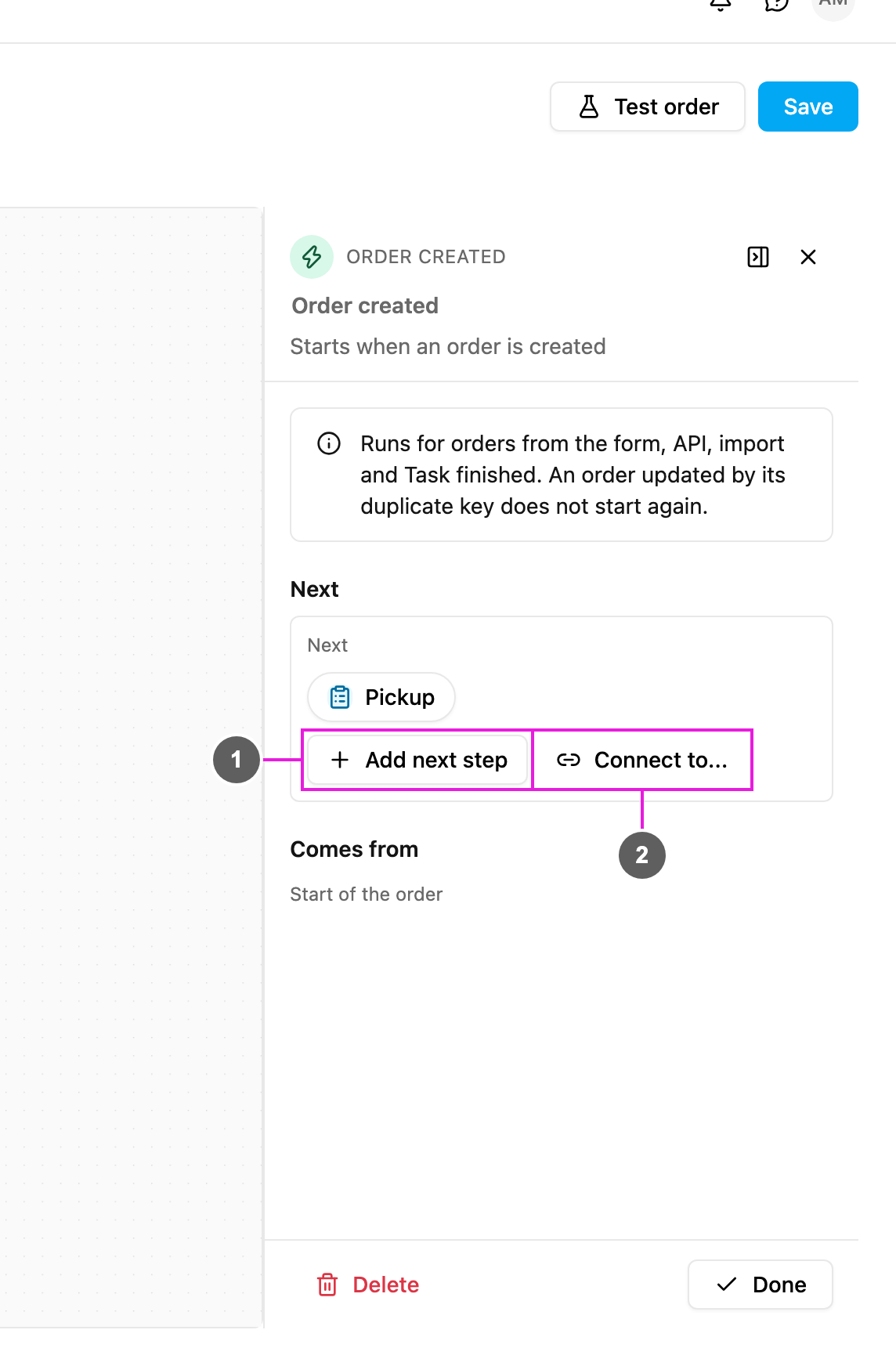Click the link icon on Connect to
896x1366 pixels.
coord(569,760)
